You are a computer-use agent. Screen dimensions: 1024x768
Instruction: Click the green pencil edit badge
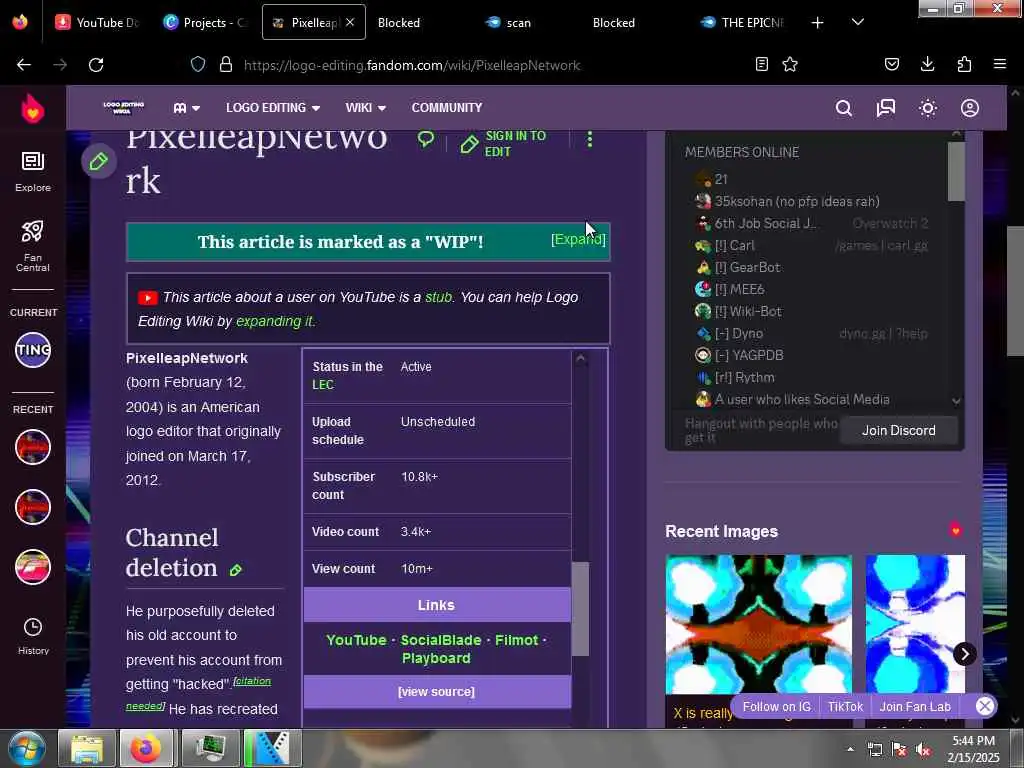(x=99, y=161)
